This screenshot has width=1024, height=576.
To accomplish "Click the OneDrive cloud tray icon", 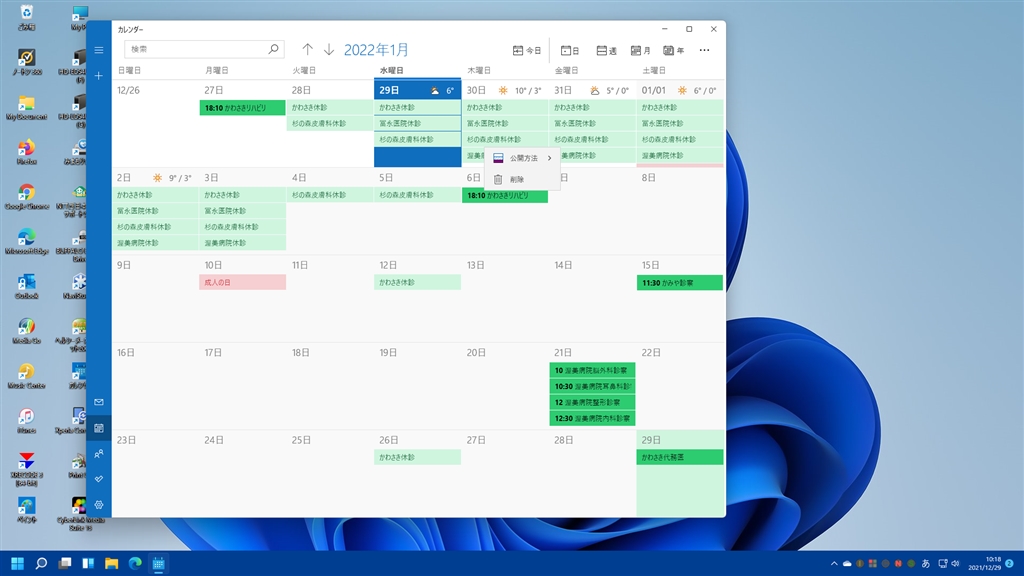I will coord(847,564).
